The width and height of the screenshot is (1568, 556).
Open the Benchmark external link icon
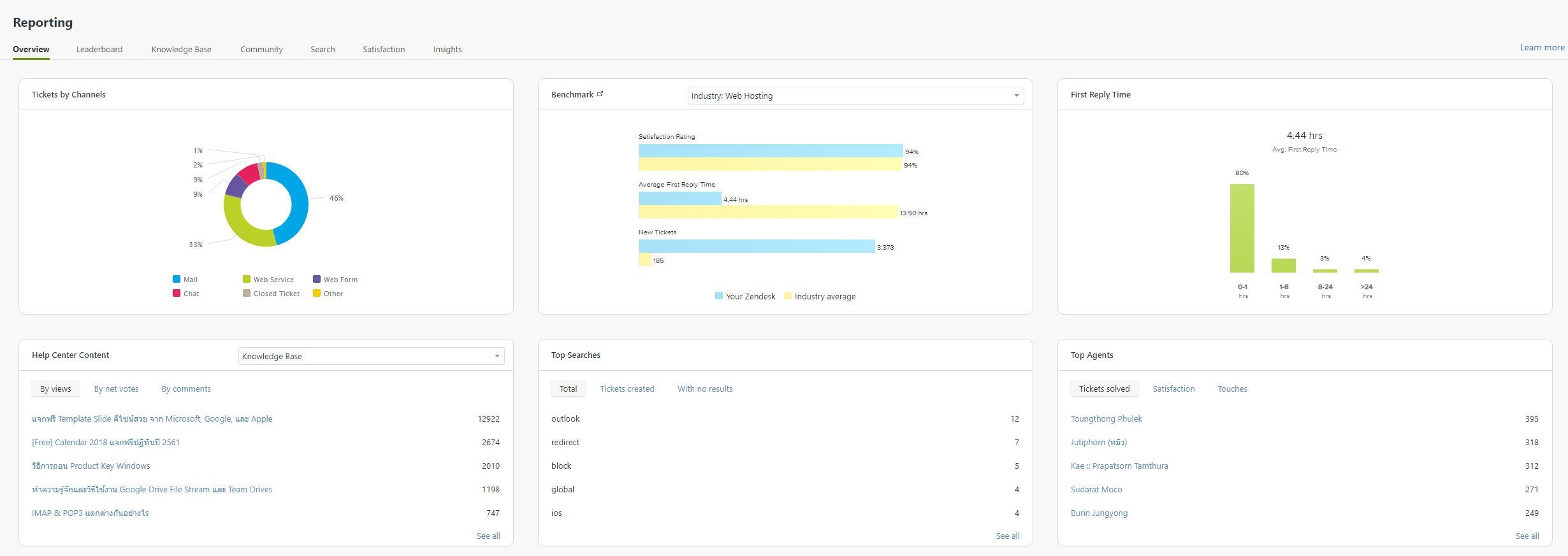click(x=600, y=94)
